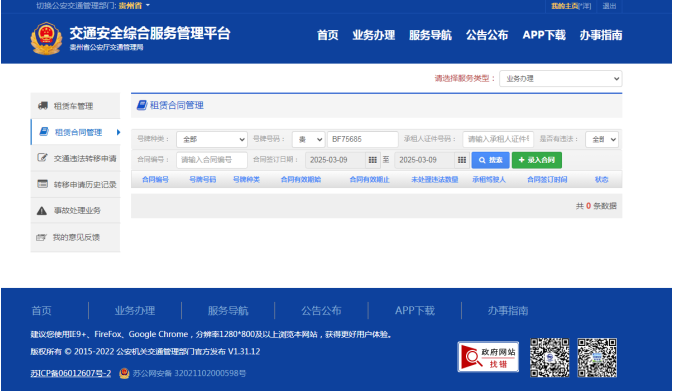
Task: Sort by 状态 column header
Action: coord(601,180)
